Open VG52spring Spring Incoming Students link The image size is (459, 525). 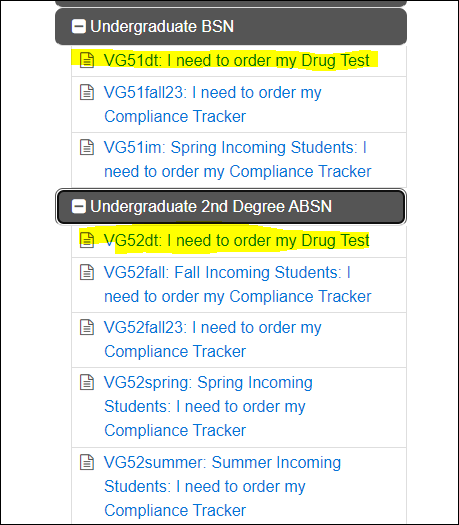[208, 406]
